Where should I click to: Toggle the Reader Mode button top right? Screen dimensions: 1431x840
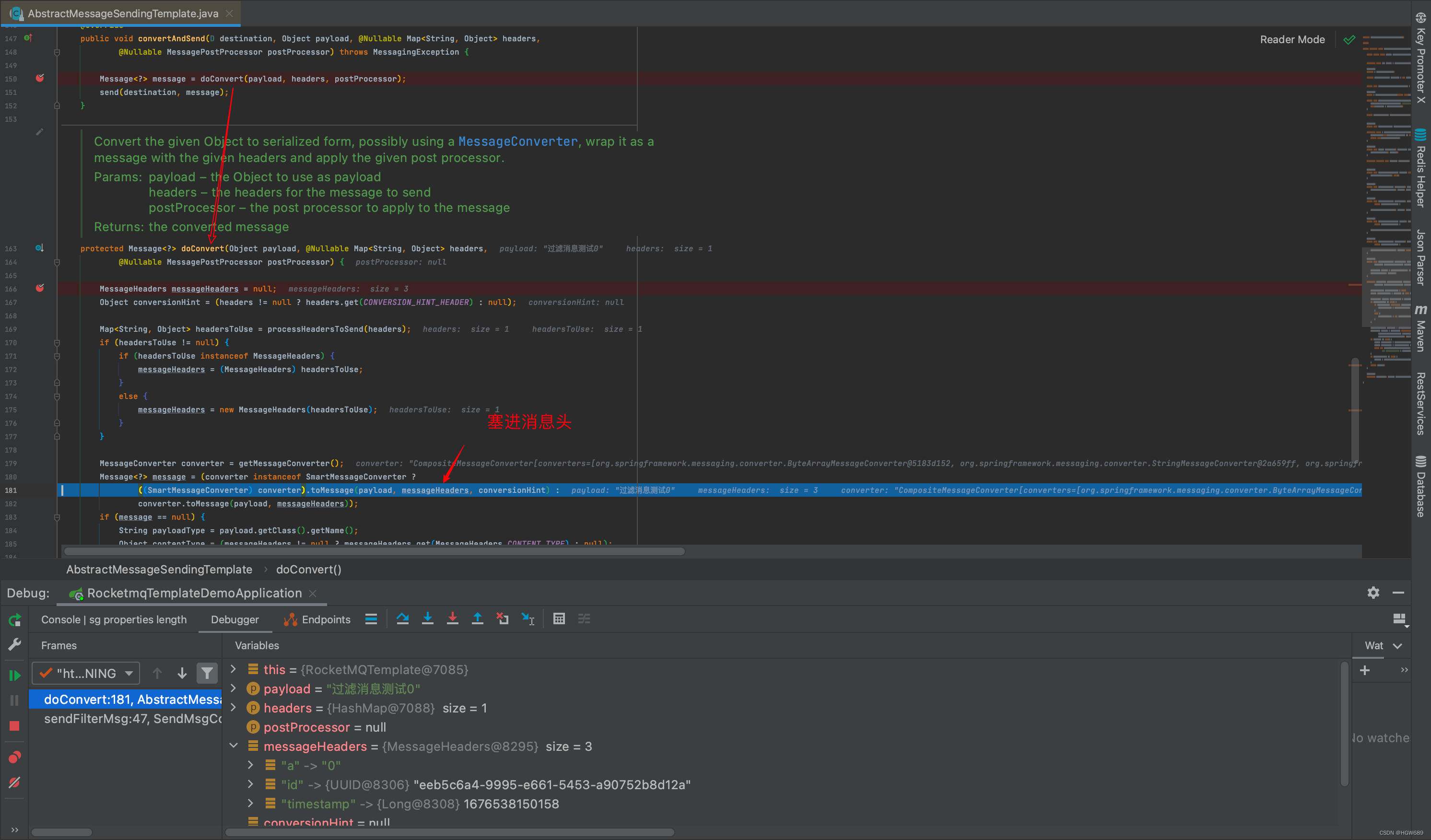[1292, 39]
